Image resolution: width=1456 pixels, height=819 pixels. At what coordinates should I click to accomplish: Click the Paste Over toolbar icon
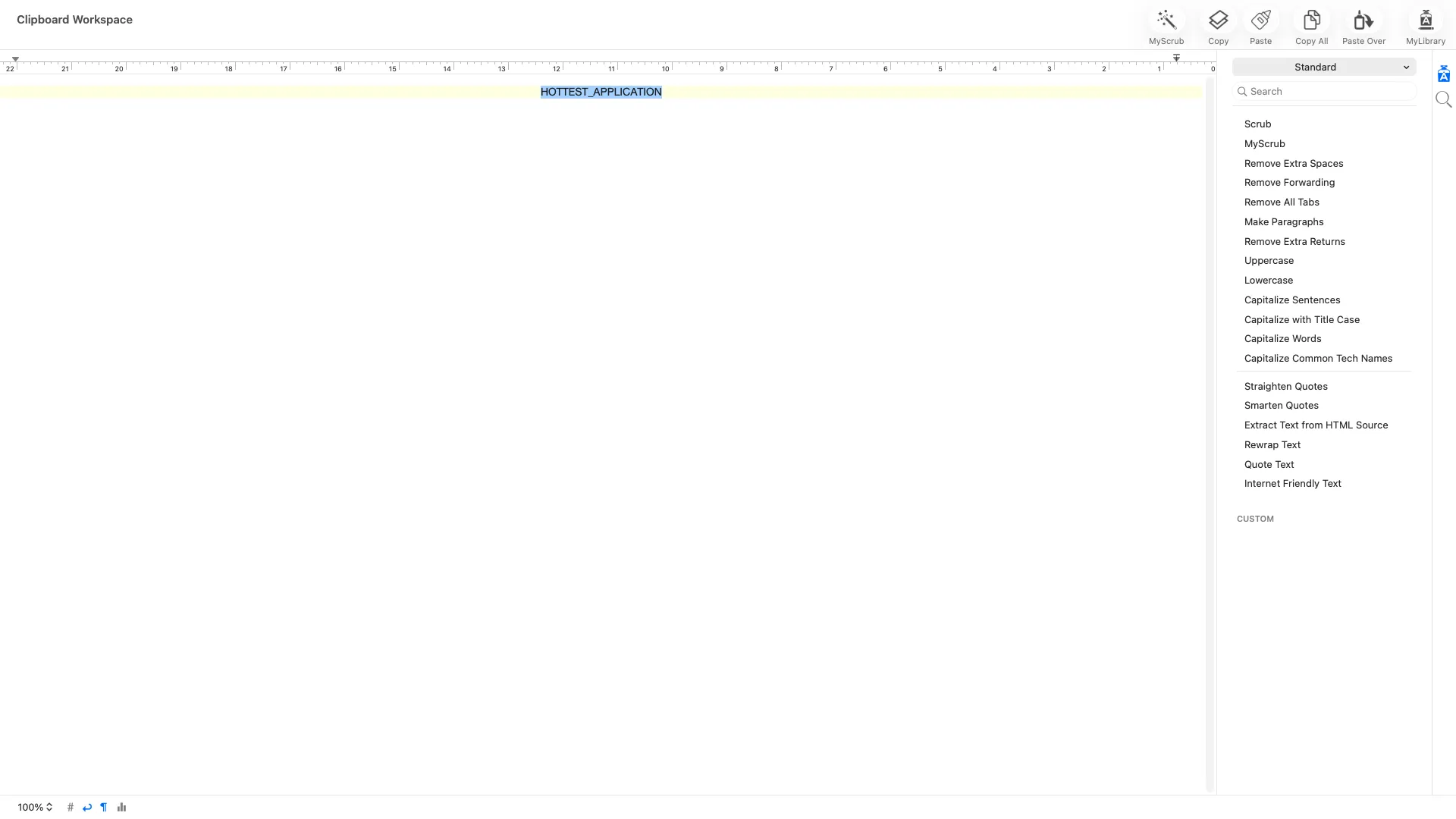1363,20
